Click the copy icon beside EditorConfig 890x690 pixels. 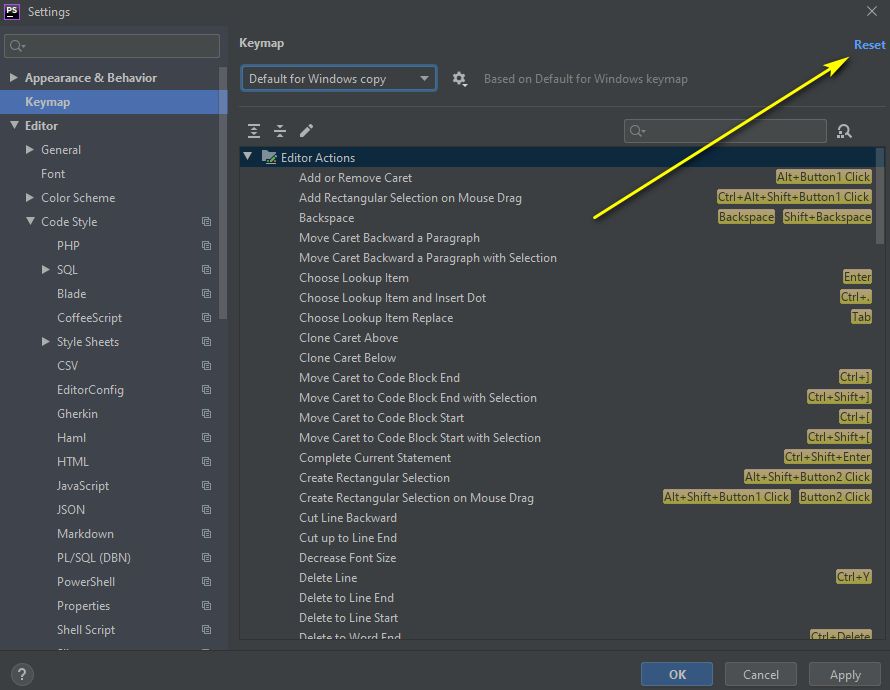point(207,390)
